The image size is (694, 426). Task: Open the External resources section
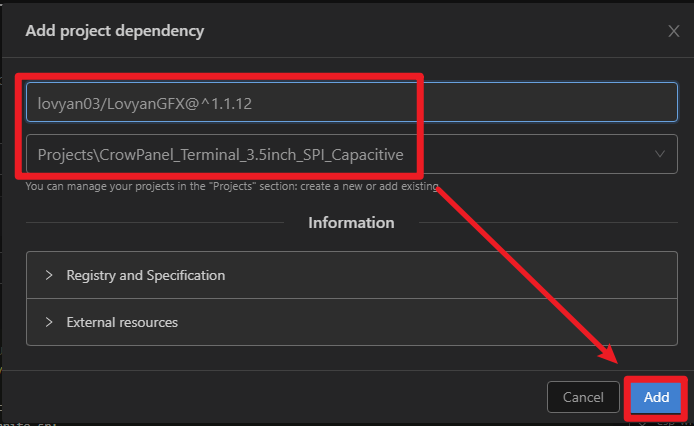click(352, 322)
